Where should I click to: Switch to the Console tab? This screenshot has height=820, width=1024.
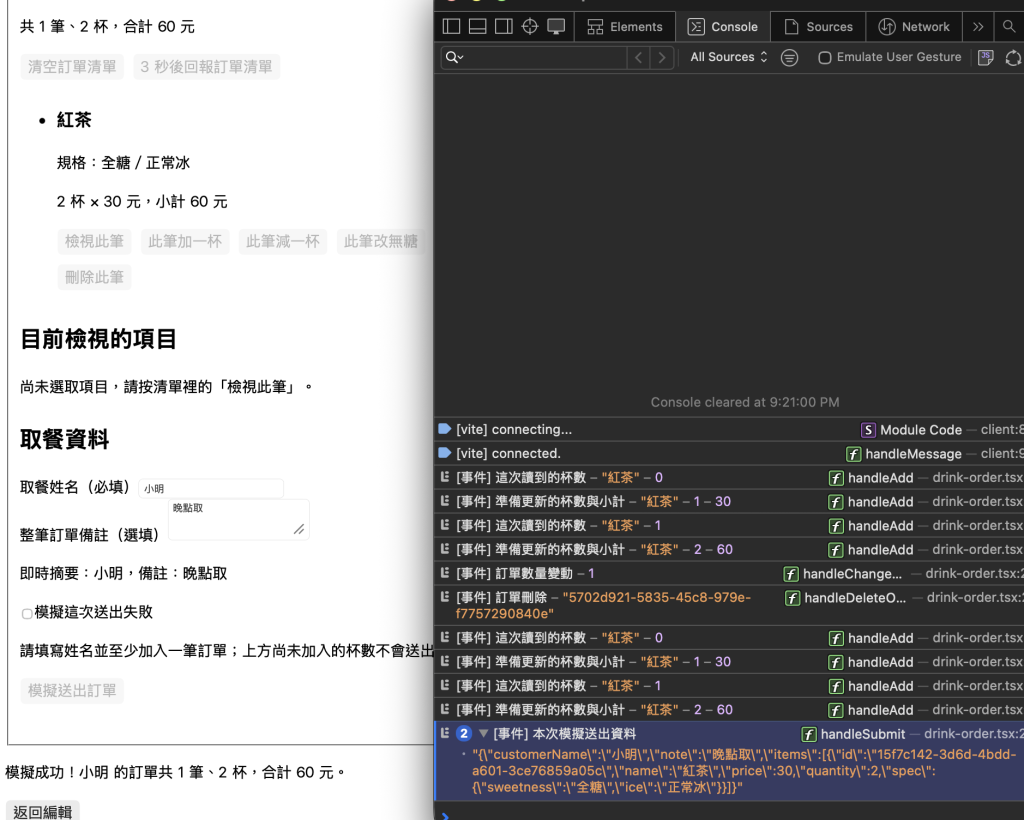point(723,27)
